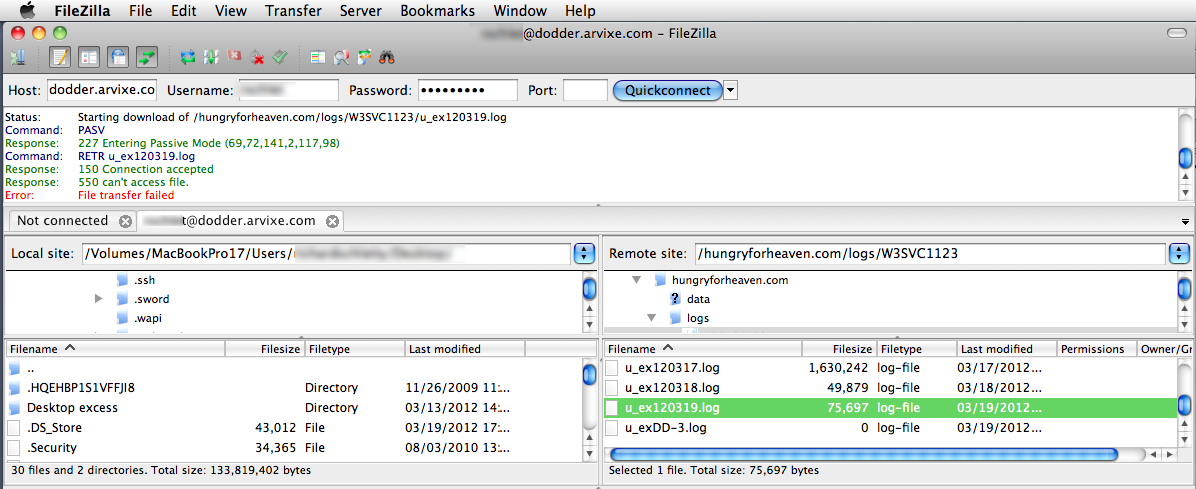Open the tab list arrow at right
Image resolution: width=1196 pixels, height=489 pixels.
1185,221
